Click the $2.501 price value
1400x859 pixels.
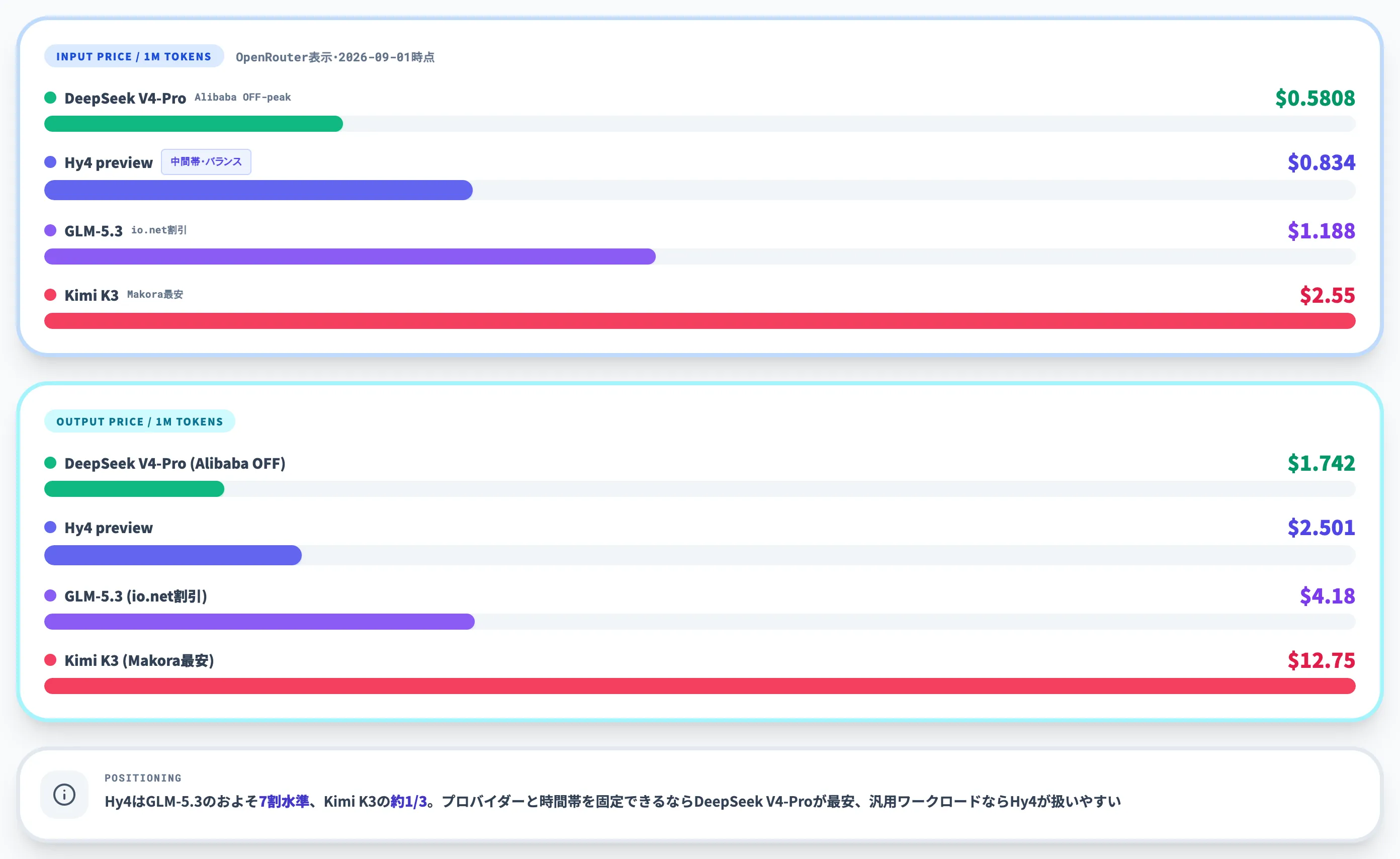[x=1321, y=528]
